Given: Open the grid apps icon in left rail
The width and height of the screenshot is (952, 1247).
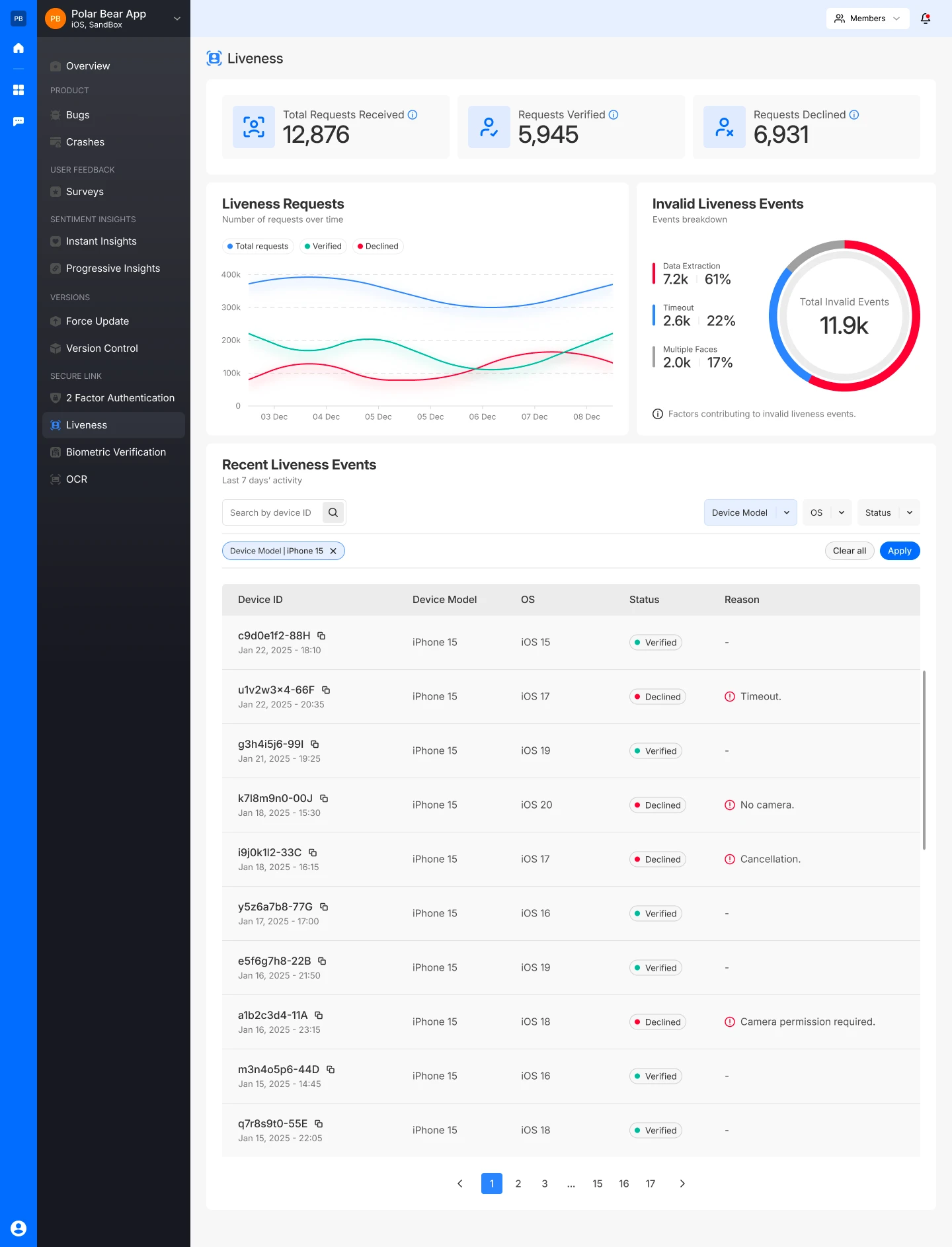Looking at the screenshot, I should pos(19,90).
